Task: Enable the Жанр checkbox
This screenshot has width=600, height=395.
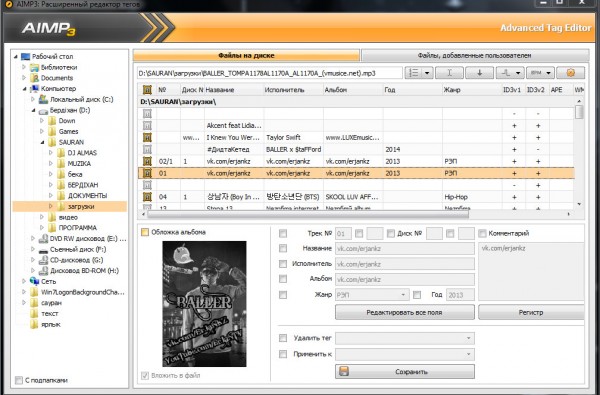Action: (x=283, y=295)
